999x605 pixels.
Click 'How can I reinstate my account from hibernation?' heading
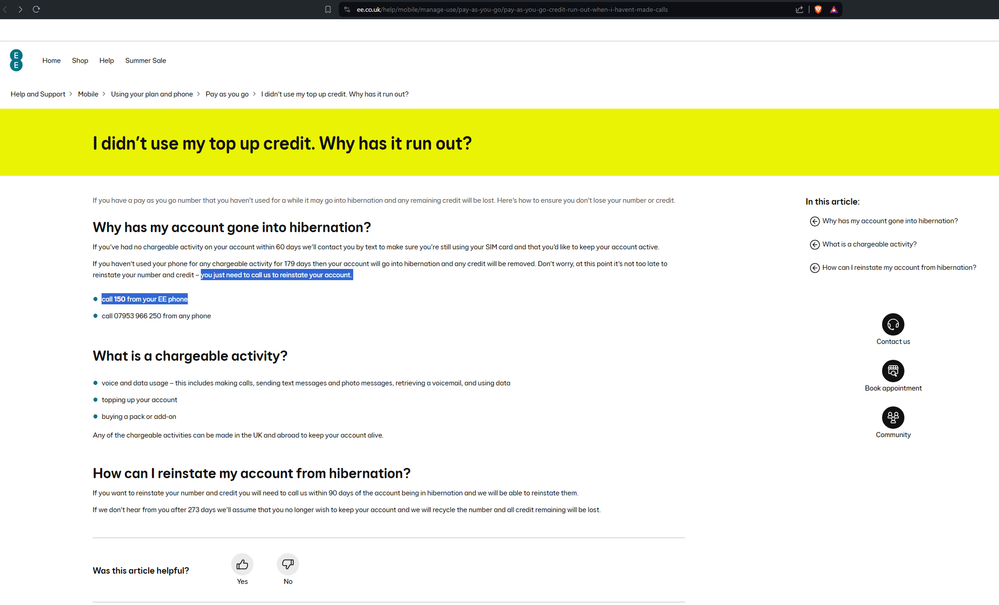pyautogui.click(x=252, y=474)
